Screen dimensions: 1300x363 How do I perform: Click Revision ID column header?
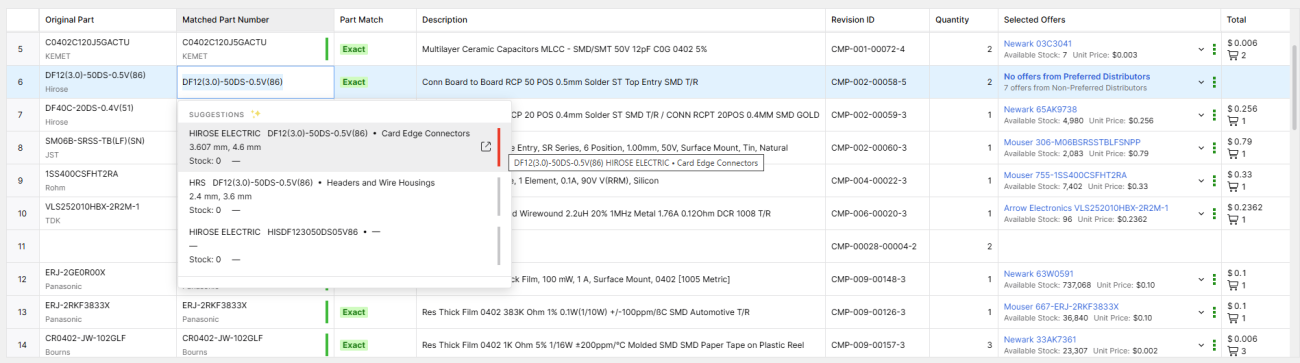point(876,19)
